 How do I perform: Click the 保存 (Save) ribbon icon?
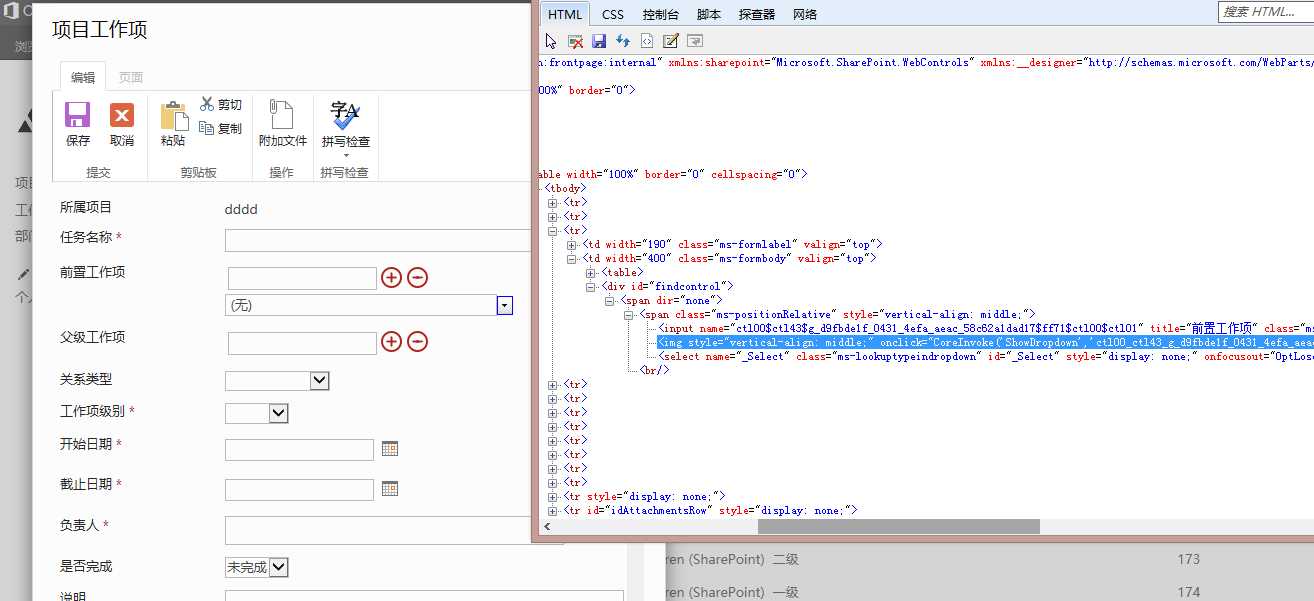pyautogui.click(x=78, y=115)
